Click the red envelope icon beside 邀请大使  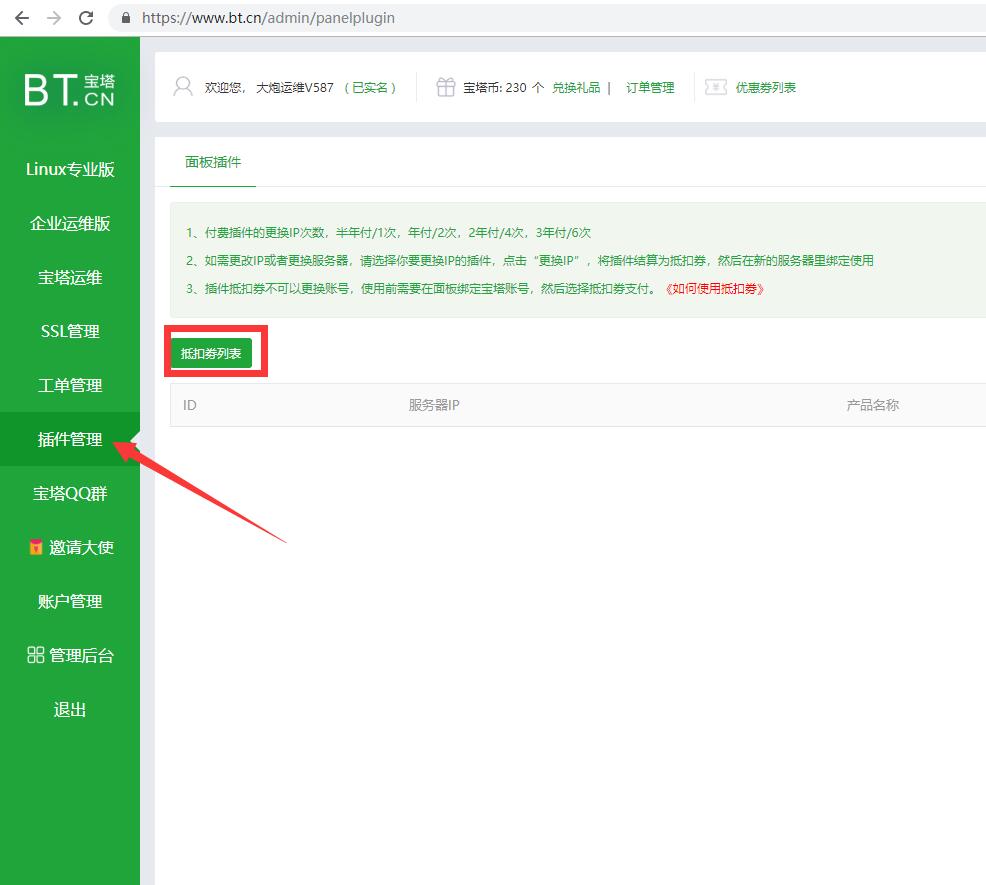(36, 547)
